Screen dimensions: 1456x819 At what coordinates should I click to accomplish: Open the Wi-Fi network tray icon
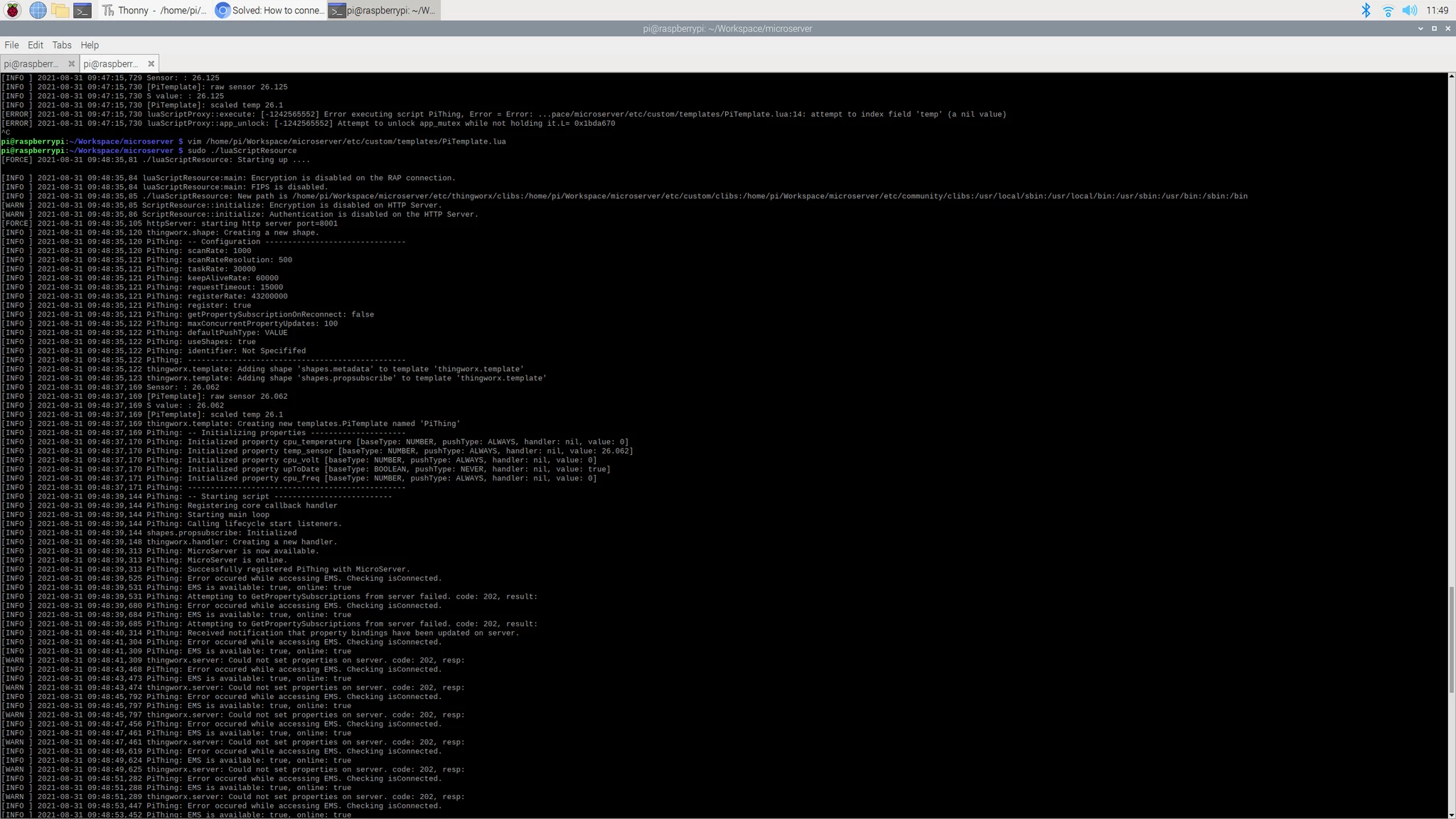point(1387,10)
